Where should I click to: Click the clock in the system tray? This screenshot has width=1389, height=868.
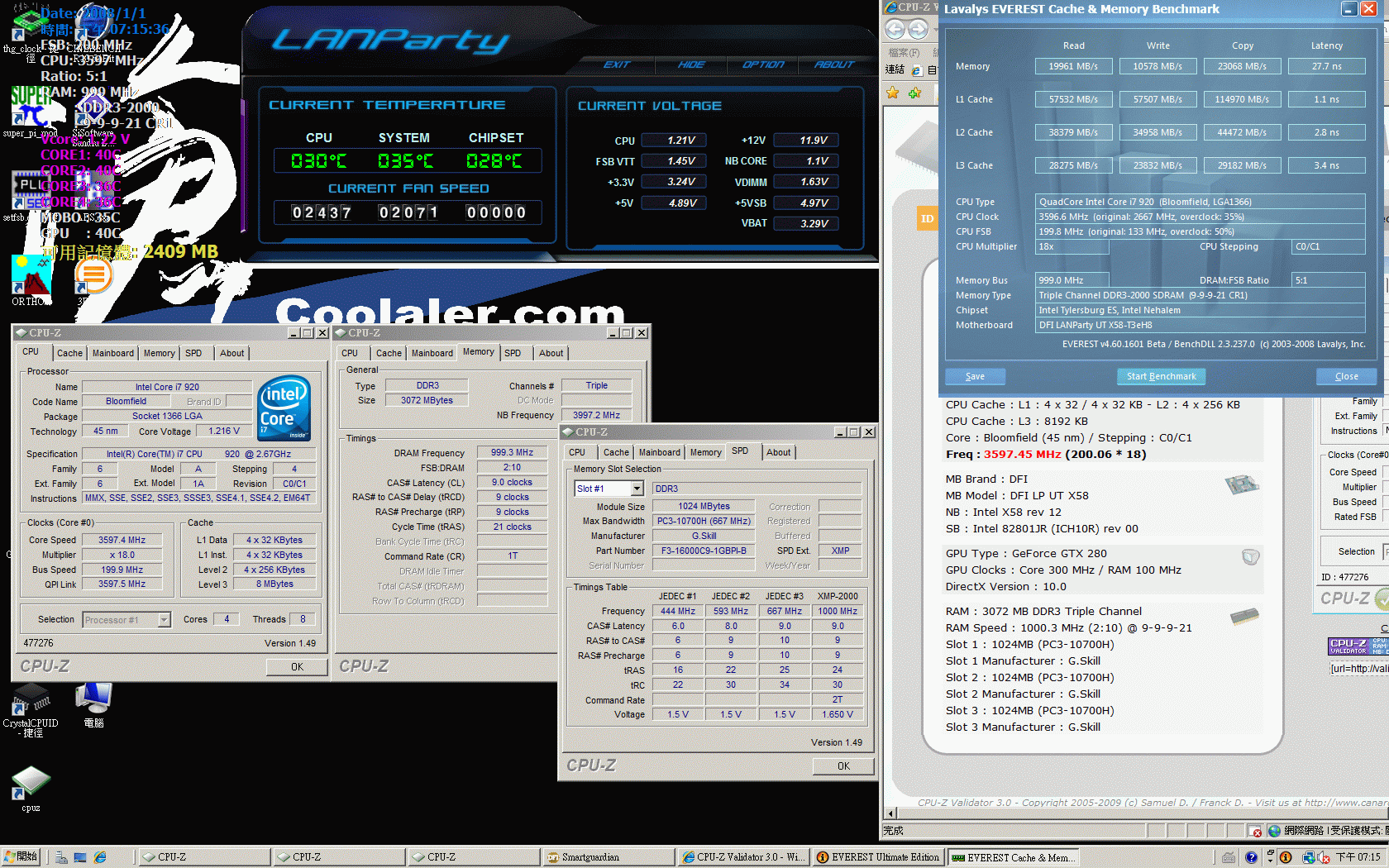point(1358,857)
